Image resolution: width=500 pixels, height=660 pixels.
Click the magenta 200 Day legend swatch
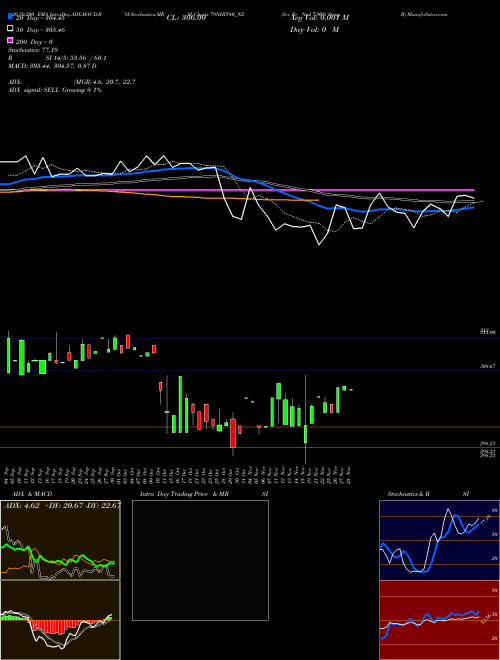(x=10, y=40)
